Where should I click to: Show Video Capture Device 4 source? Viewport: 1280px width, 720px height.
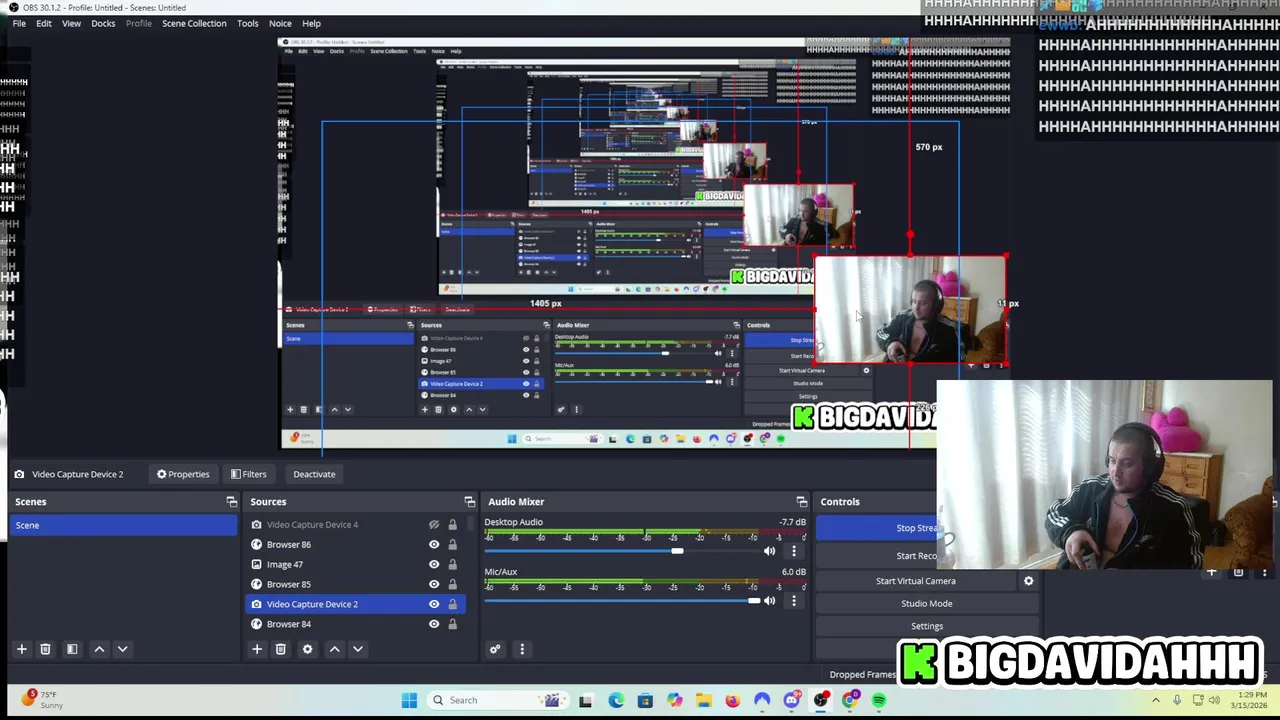point(434,525)
